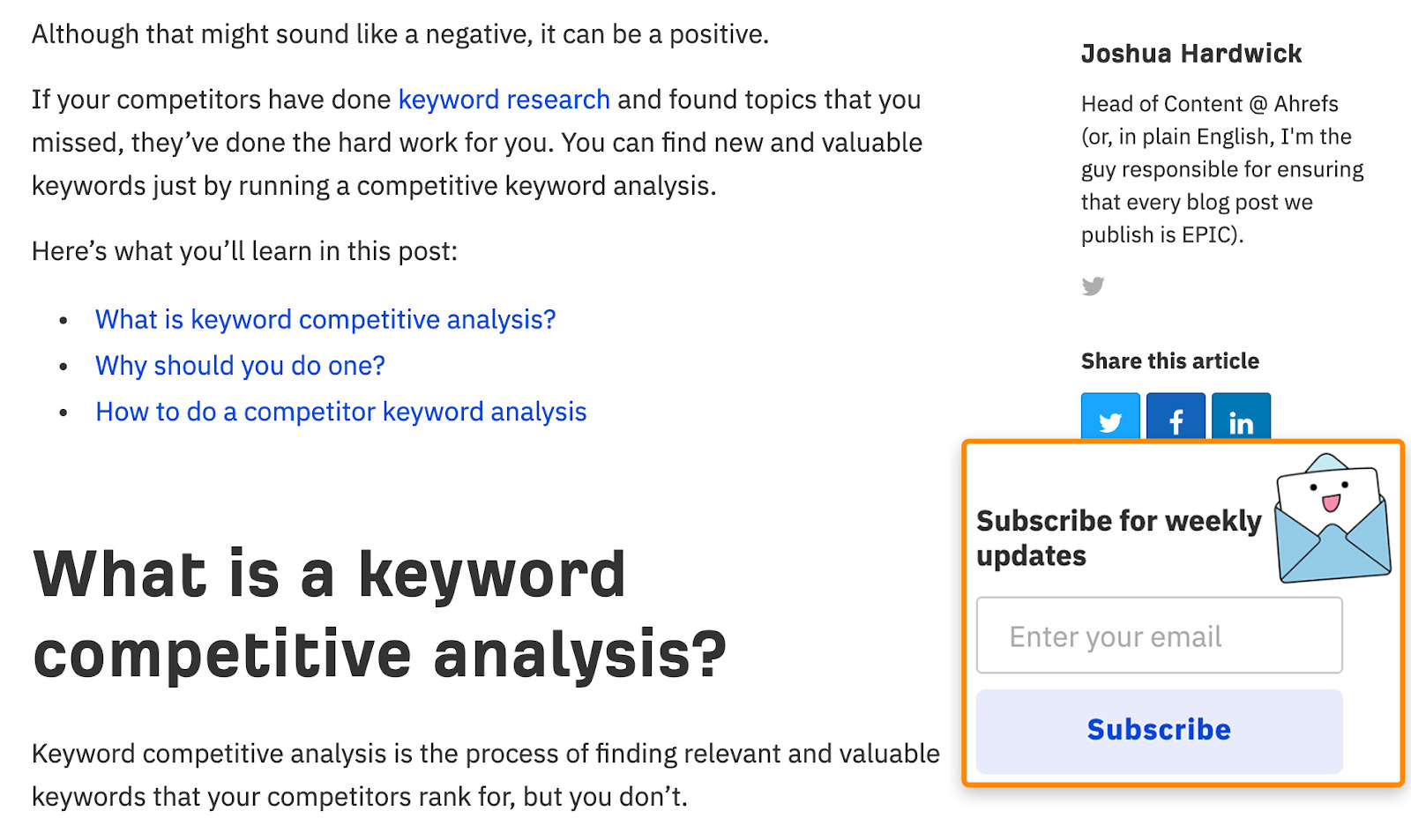Click the "Subscribe for weekly updates" heading
The width and height of the screenshot is (1411, 840).
[x=1118, y=538]
